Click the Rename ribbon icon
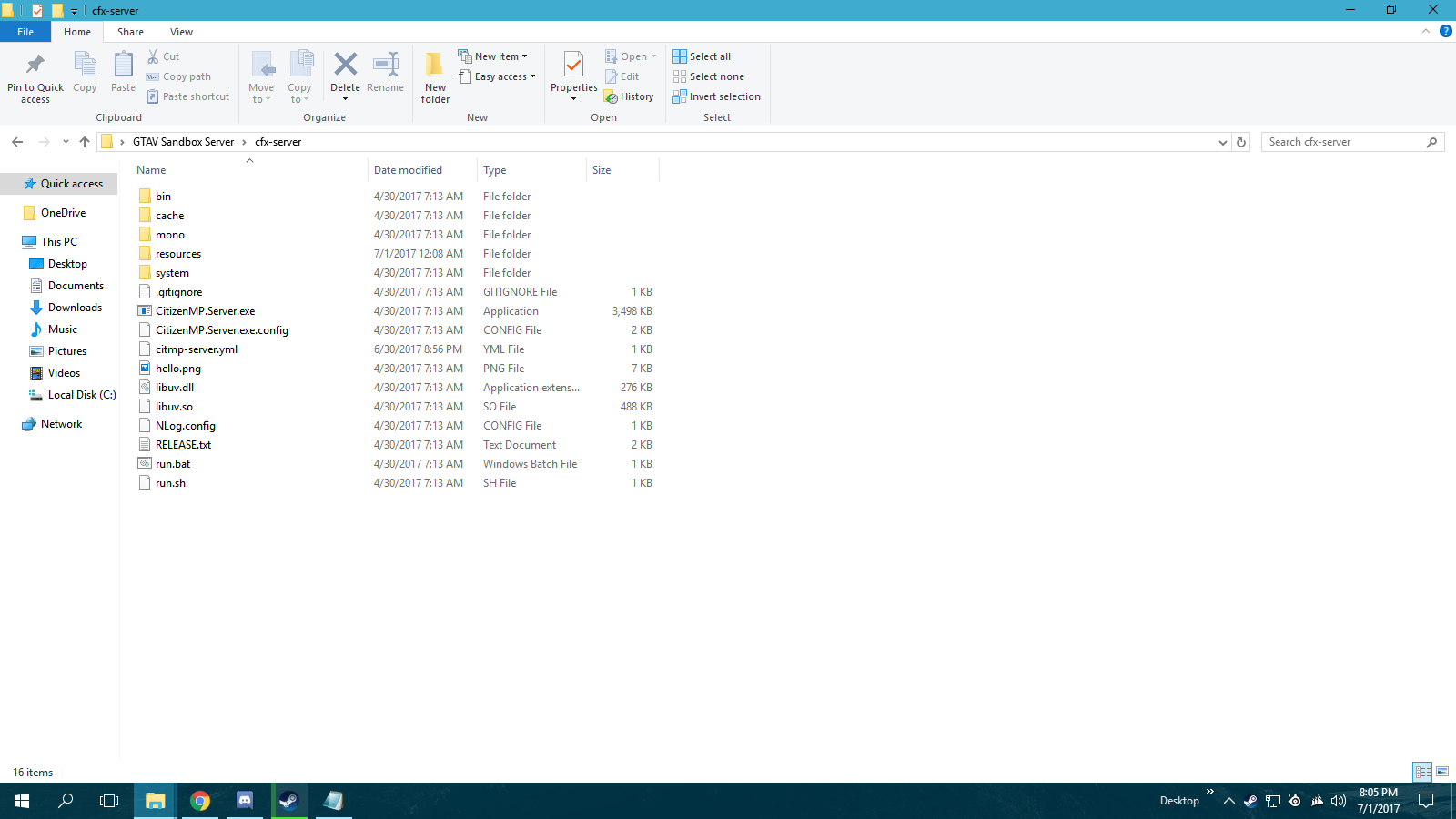This screenshot has width=1456, height=819. pos(386,73)
